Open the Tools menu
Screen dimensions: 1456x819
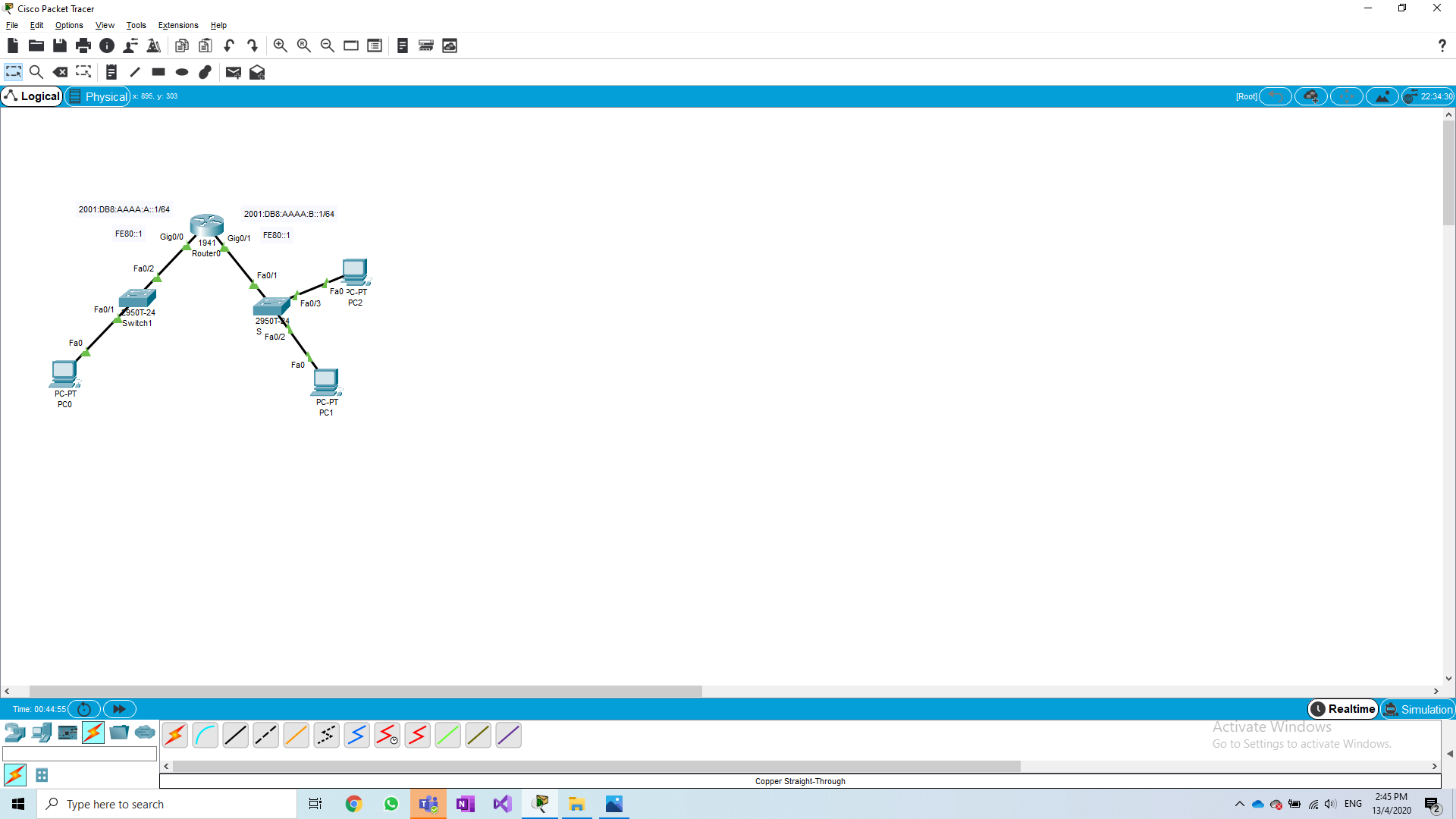(136, 25)
